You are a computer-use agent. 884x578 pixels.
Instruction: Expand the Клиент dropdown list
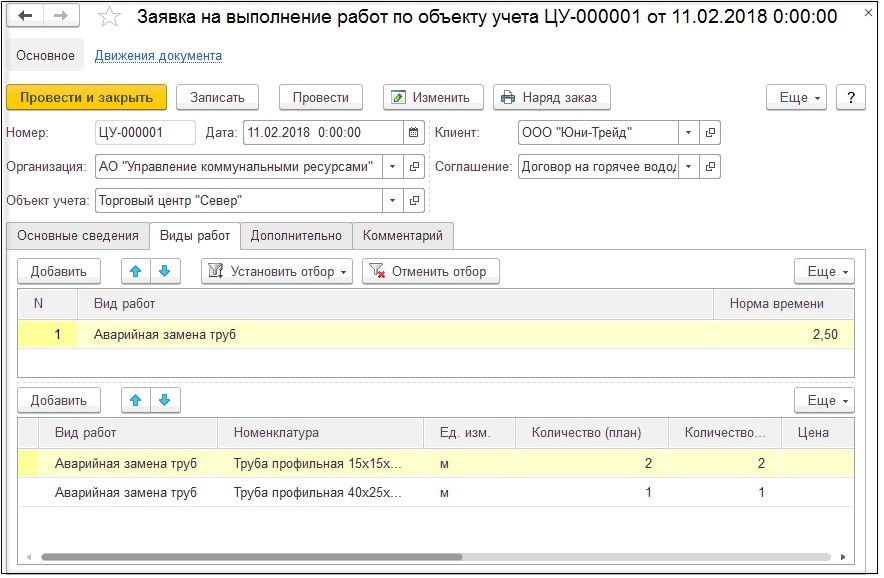click(687, 132)
